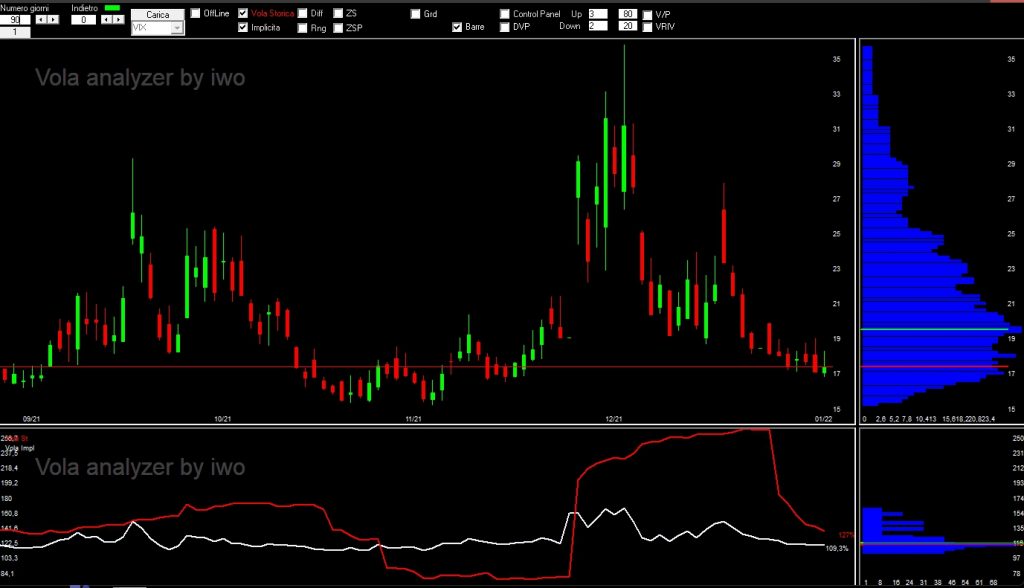The width and height of the screenshot is (1024, 588).
Task: Click the Vola Impl legend label
Action: [x=20, y=448]
